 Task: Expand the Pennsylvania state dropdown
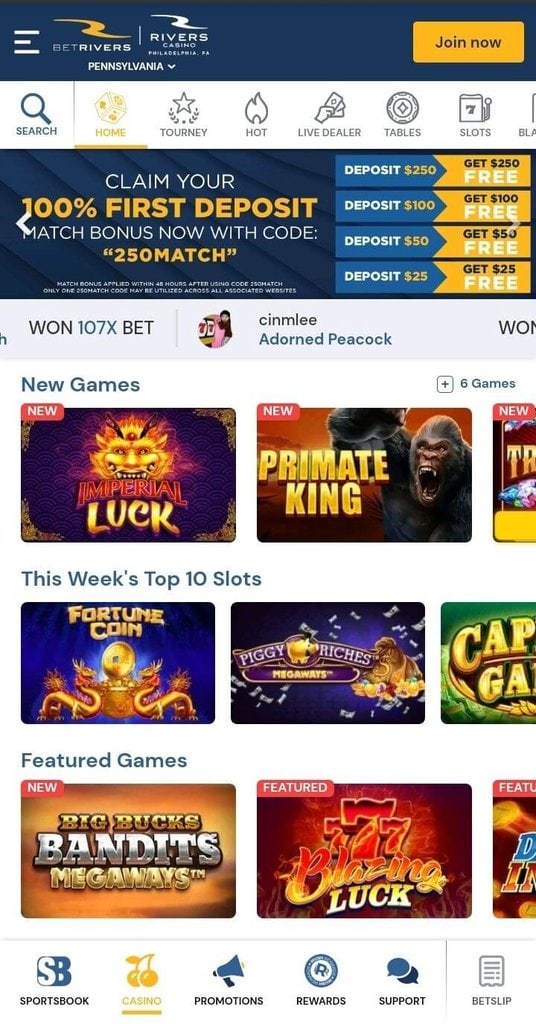(x=131, y=67)
